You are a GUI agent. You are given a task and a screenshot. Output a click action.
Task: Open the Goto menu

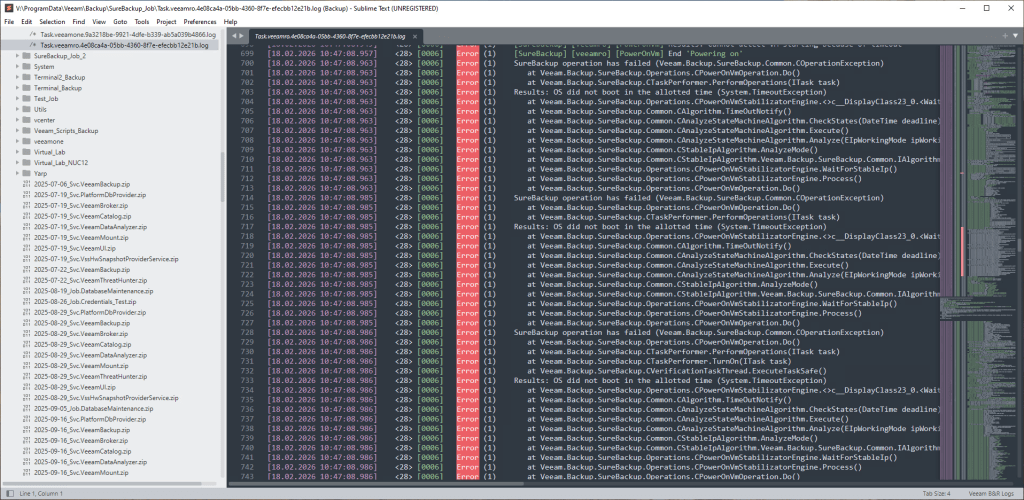coord(120,21)
